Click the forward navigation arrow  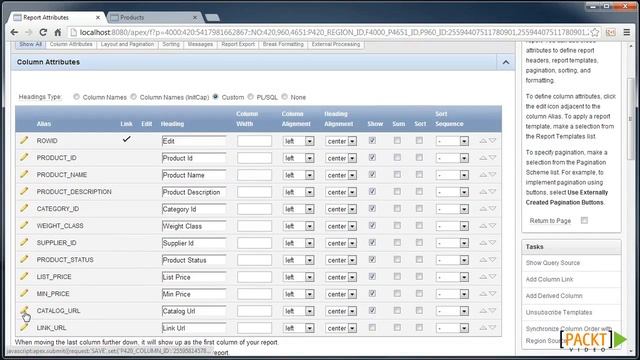29,32
